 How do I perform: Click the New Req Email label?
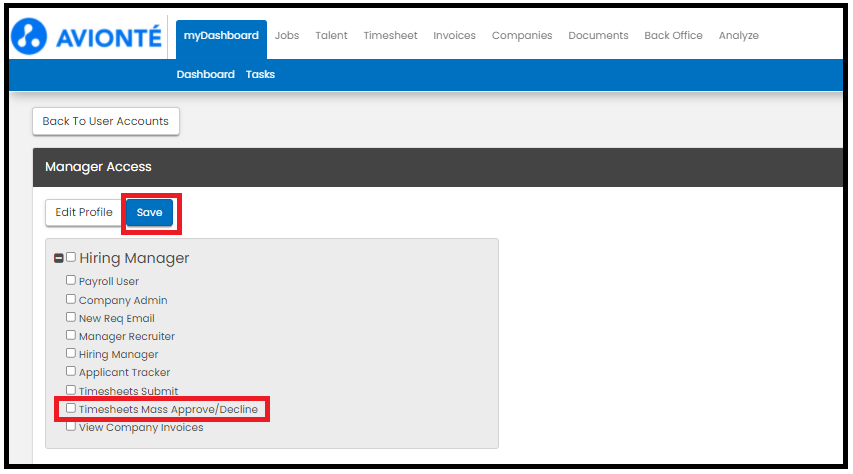[116, 318]
